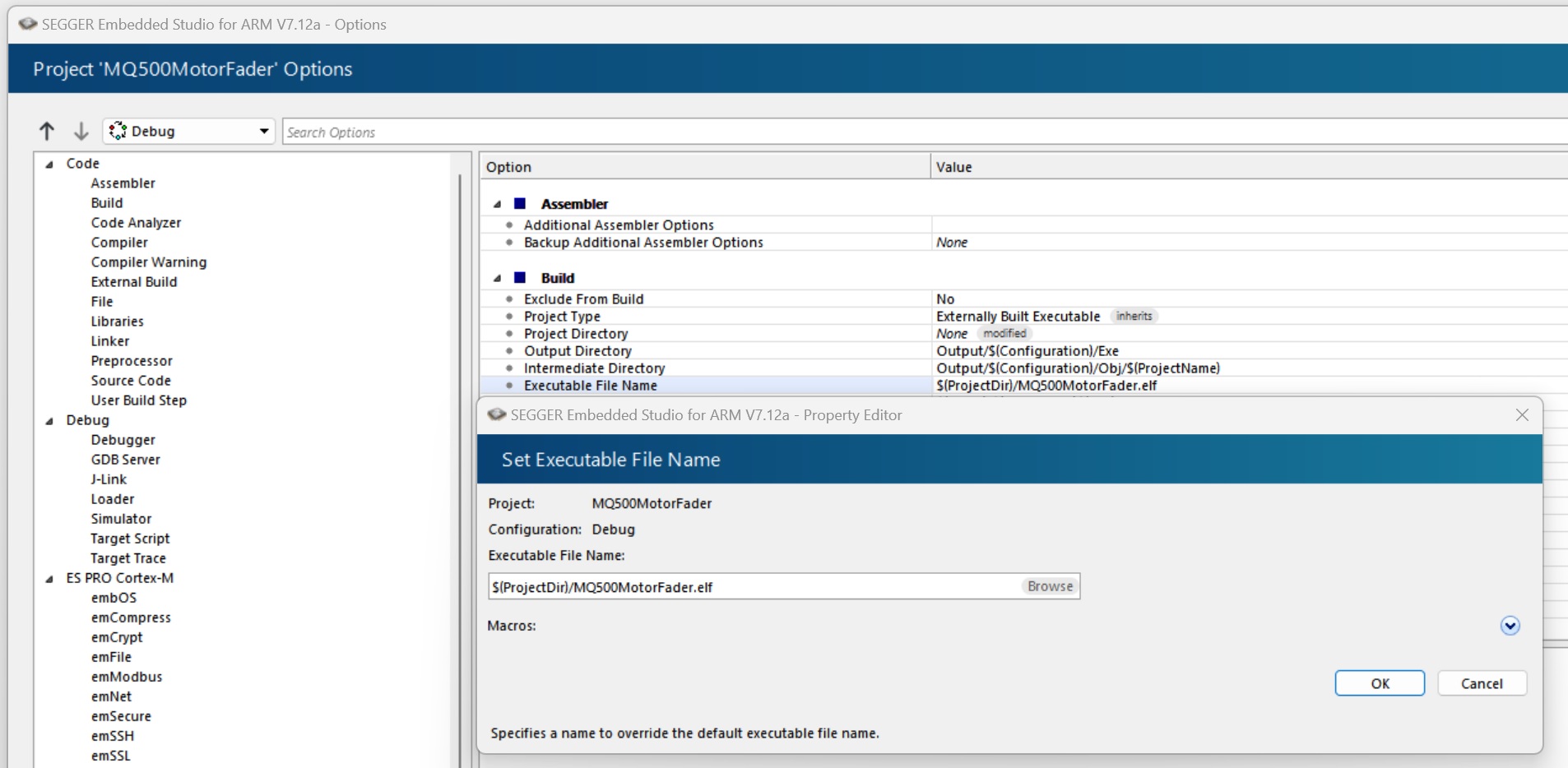This screenshot has width=1568, height=768.
Task: Click the Cancel button
Action: click(1482, 683)
